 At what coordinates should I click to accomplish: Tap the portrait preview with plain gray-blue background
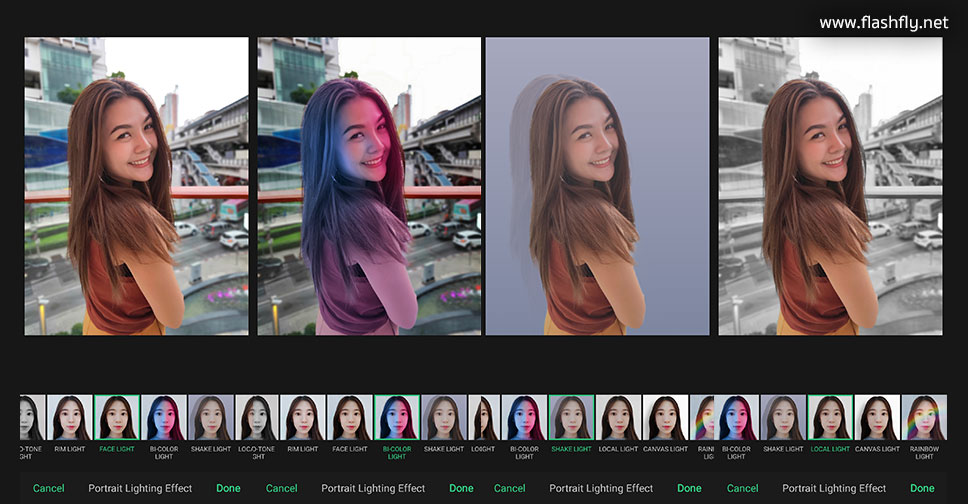pyautogui.click(x=597, y=186)
